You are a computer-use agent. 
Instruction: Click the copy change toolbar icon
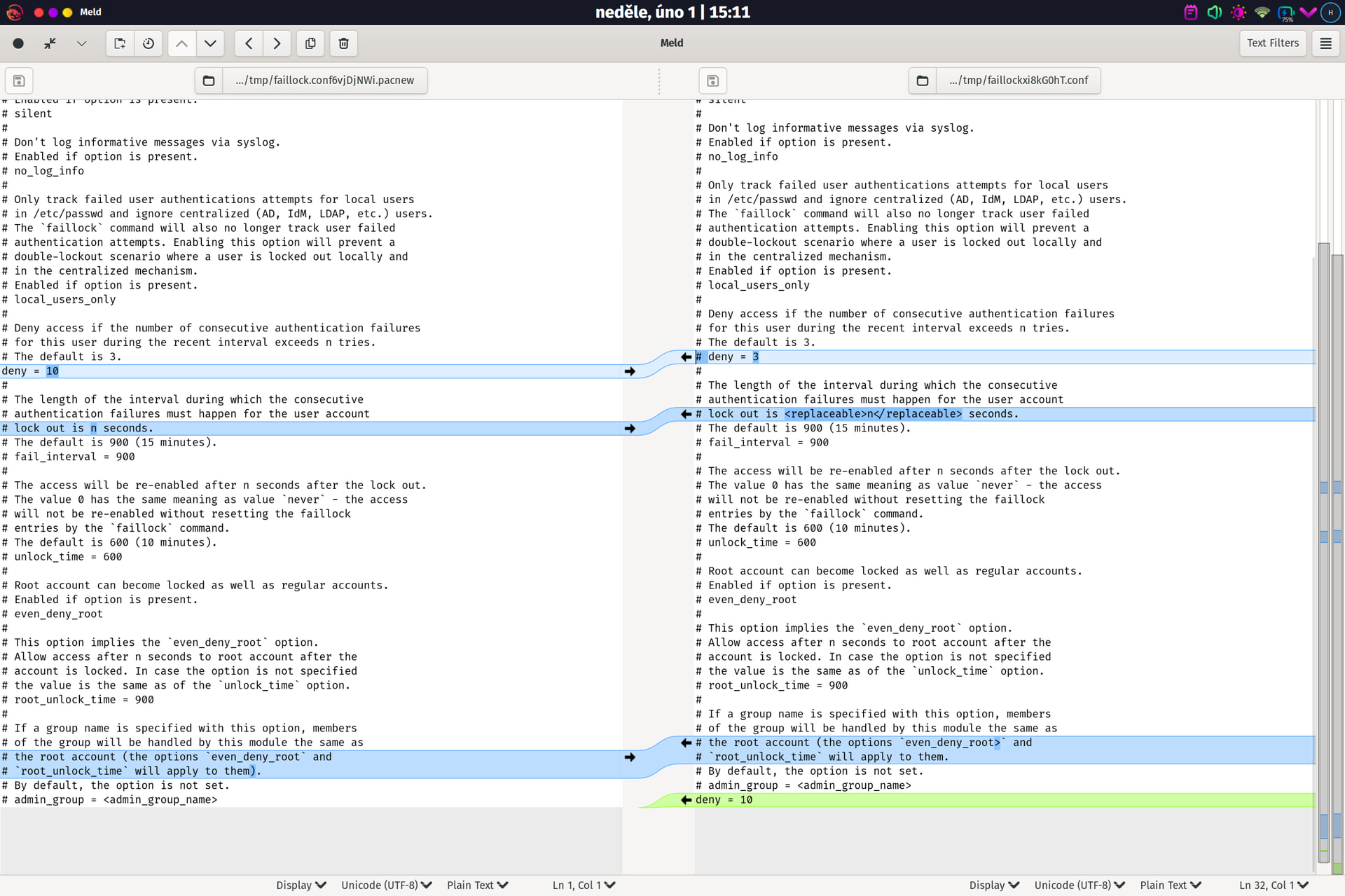(x=310, y=43)
